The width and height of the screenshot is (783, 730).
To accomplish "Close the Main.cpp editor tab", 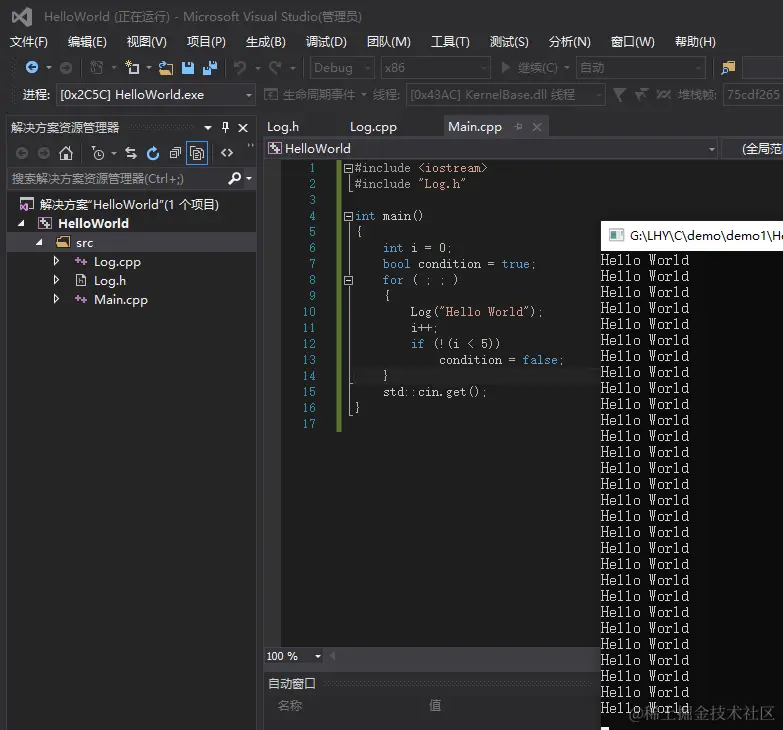I will (x=537, y=127).
